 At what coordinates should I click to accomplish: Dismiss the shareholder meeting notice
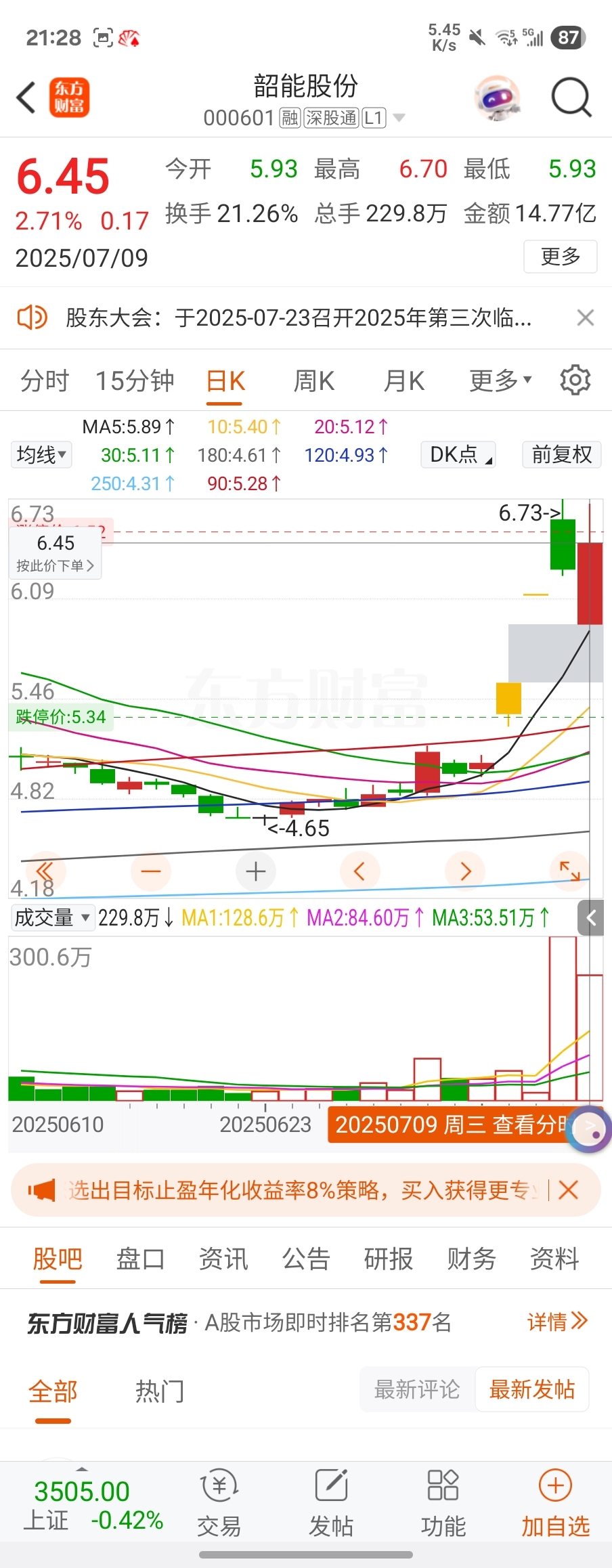tap(585, 317)
